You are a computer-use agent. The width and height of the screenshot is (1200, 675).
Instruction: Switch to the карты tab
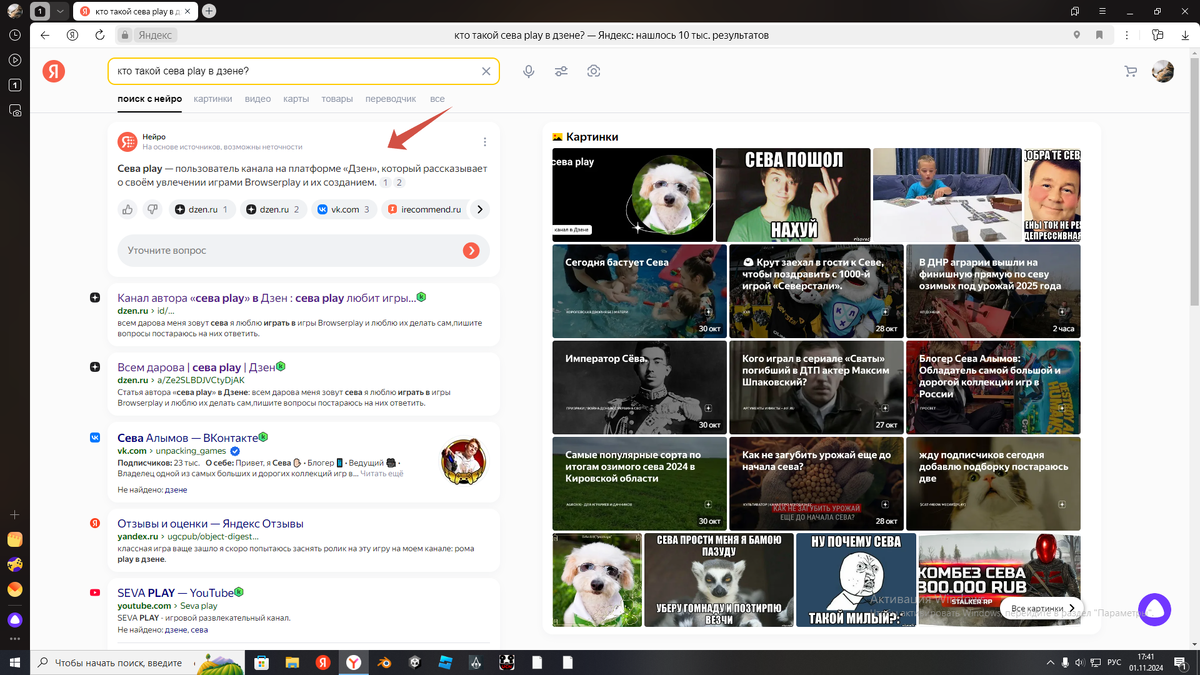tap(296, 99)
